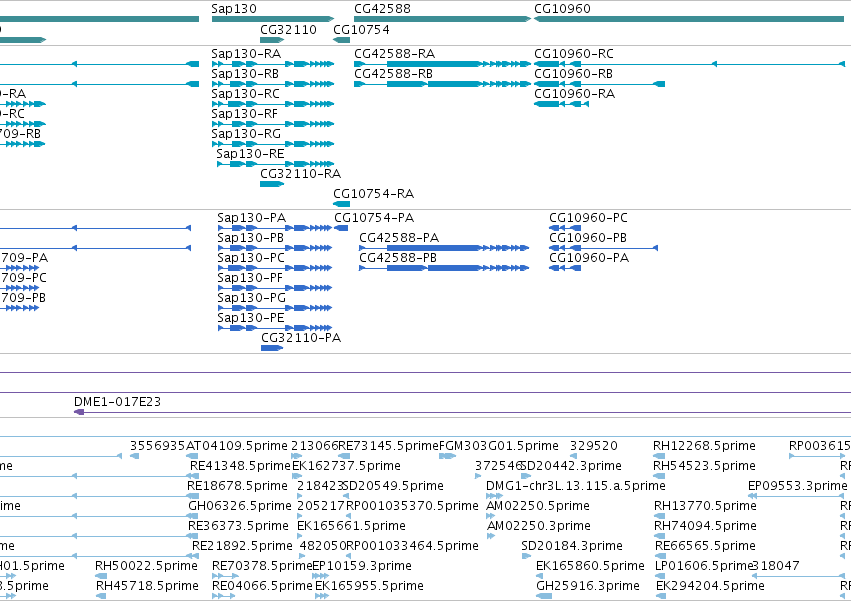This screenshot has width=851, height=601.
Task: Select transcript CG42588-RA
Action: point(442,64)
